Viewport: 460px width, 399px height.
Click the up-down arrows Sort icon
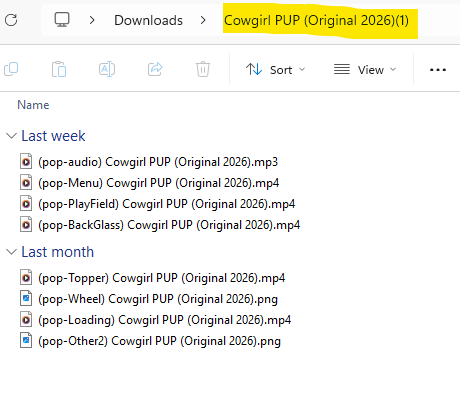tap(254, 69)
